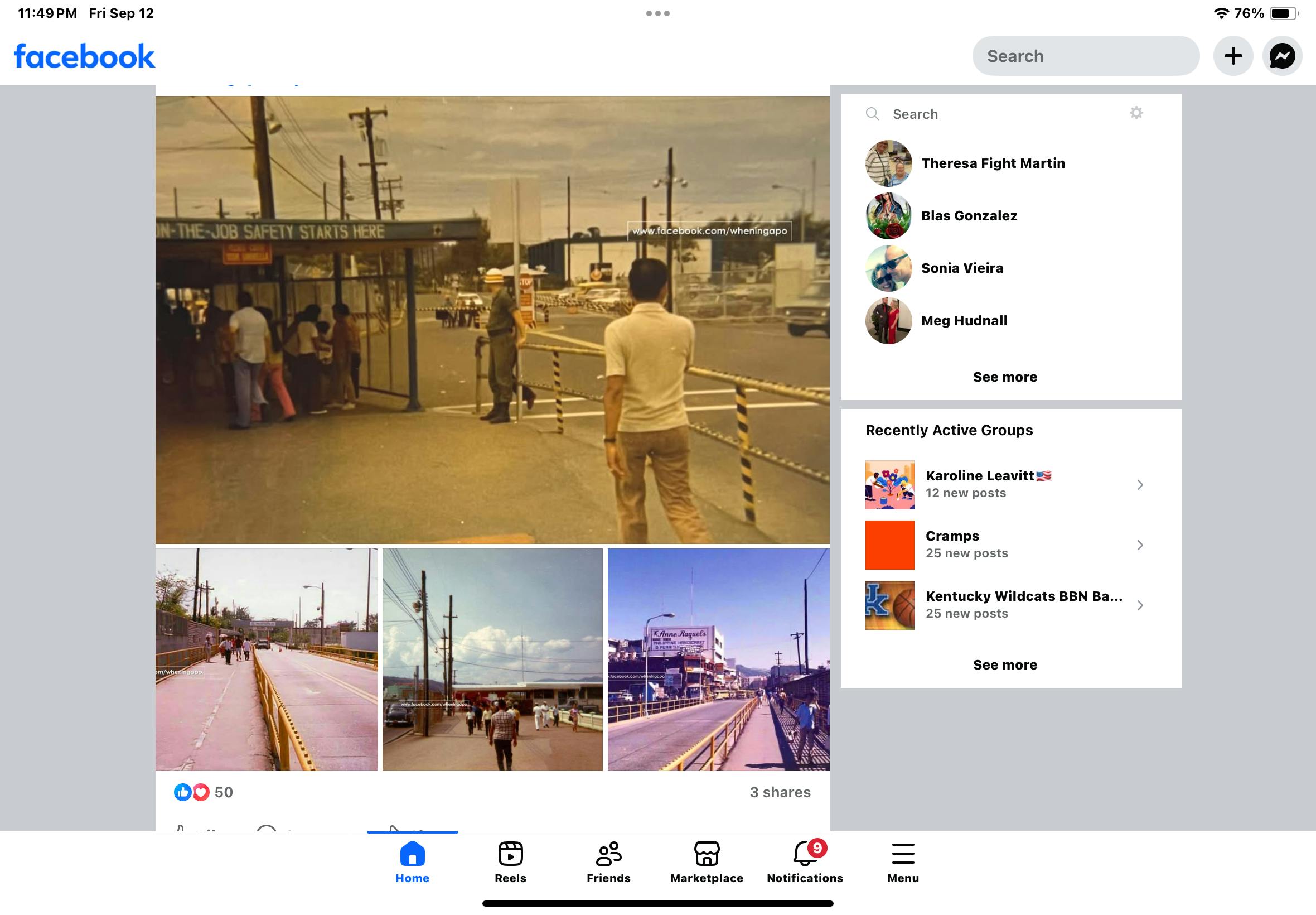Open chat with Theresa Fight Martin
Viewport: 1316px width, 915px height.
click(x=993, y=163)
